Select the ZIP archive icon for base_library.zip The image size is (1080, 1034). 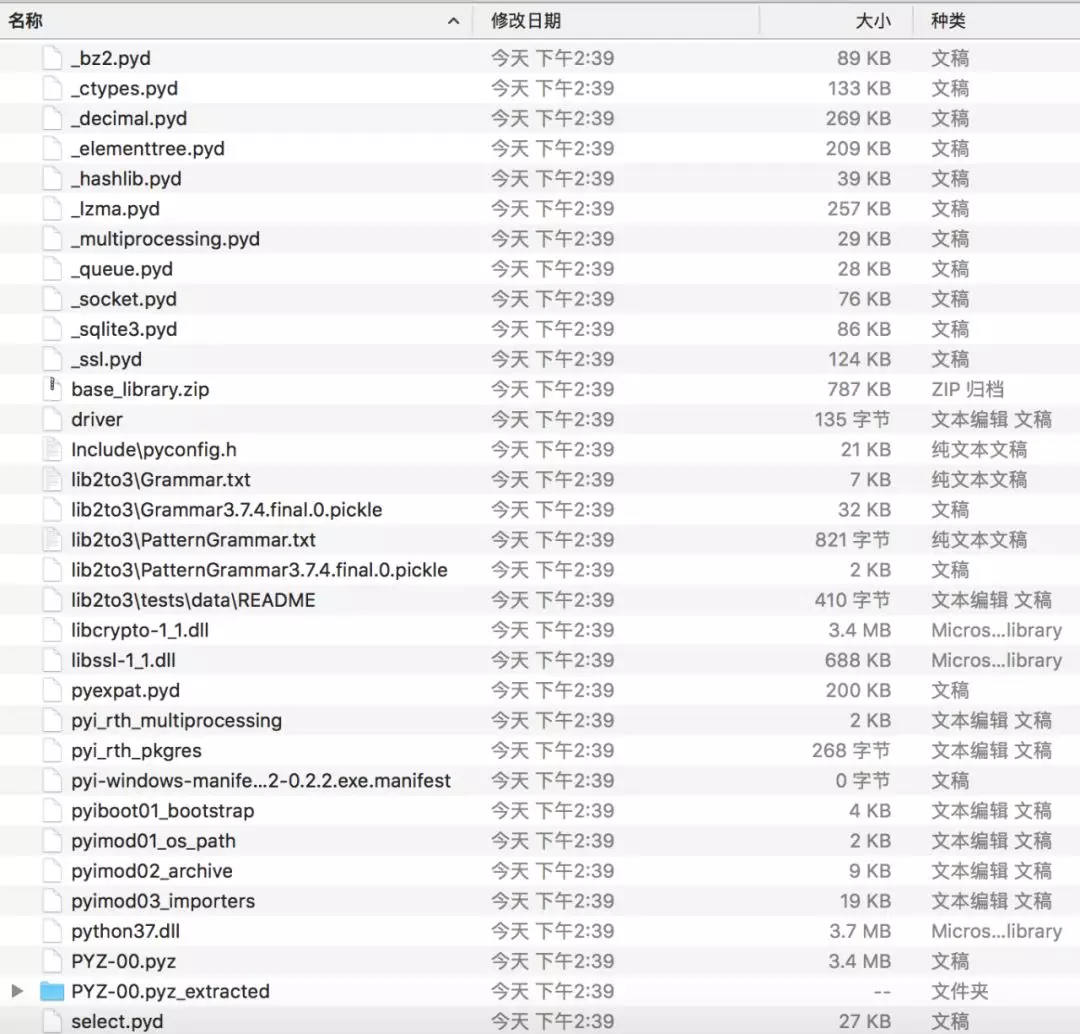(x=50, y=389)
